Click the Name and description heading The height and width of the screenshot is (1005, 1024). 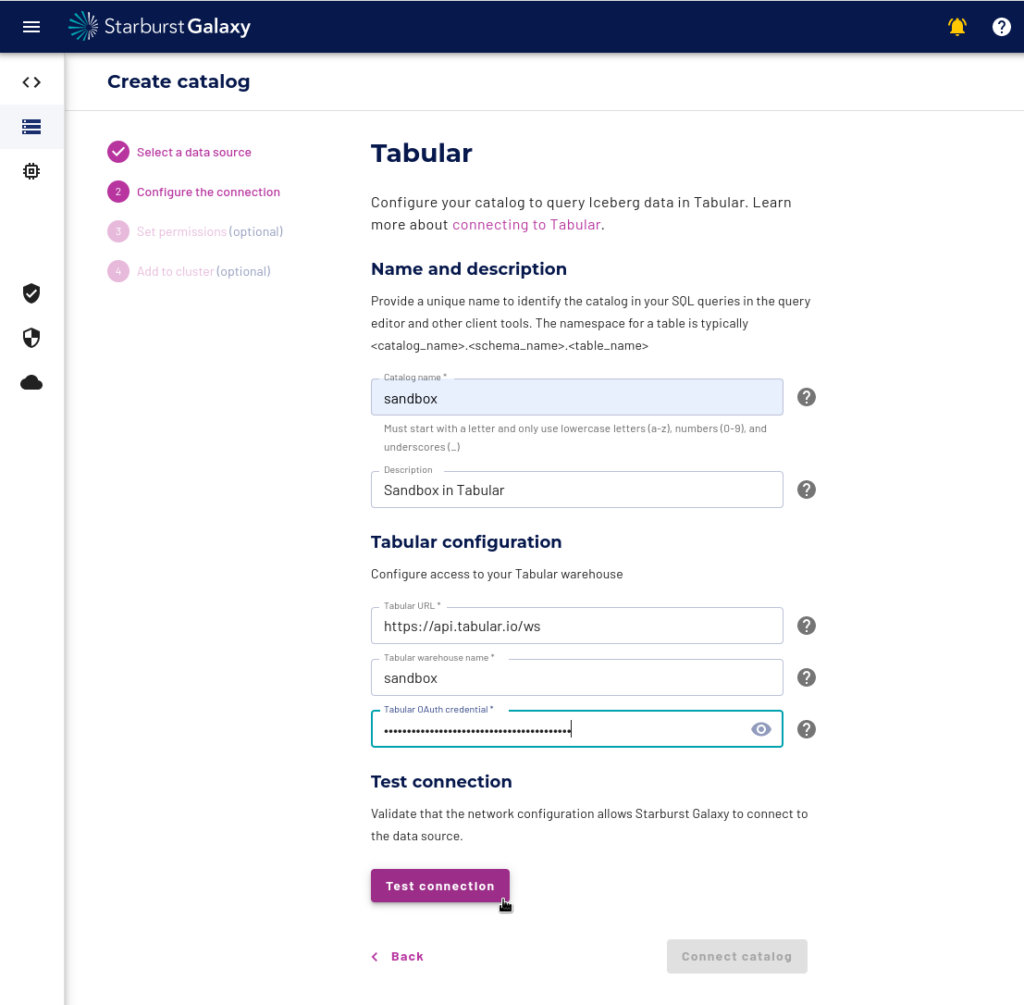tap(469, 269)
